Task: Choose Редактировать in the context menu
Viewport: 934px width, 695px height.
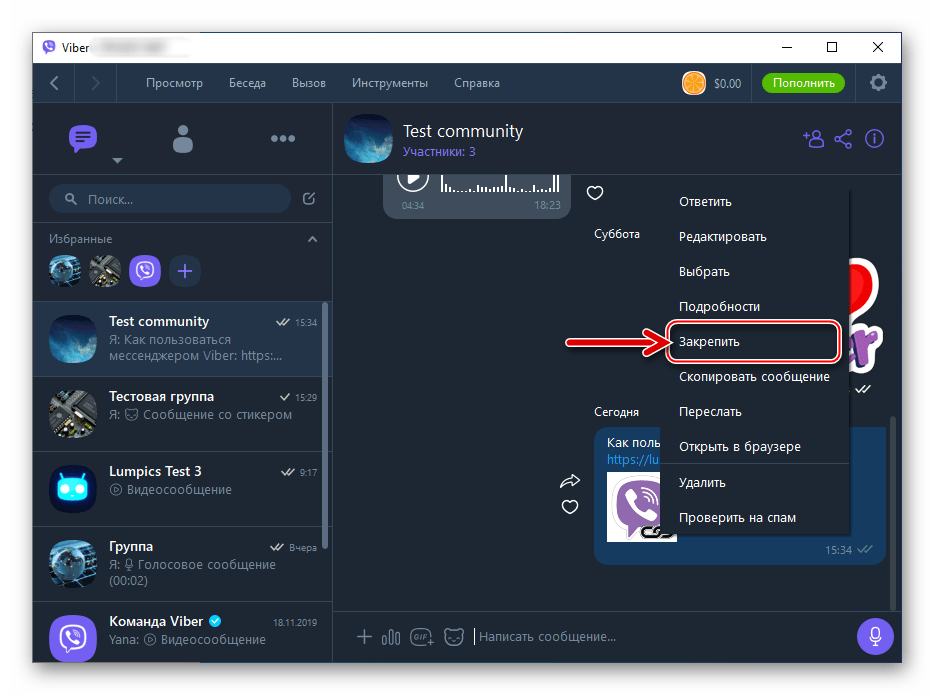Action: [x=754, y=237]
